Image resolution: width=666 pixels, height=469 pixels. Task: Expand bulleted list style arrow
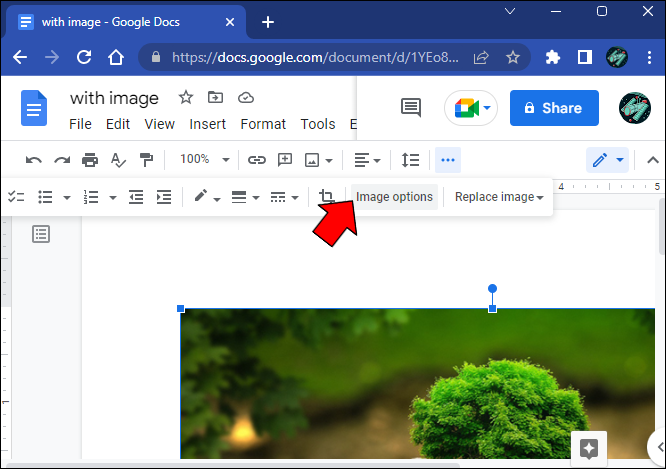pos(67,198)
